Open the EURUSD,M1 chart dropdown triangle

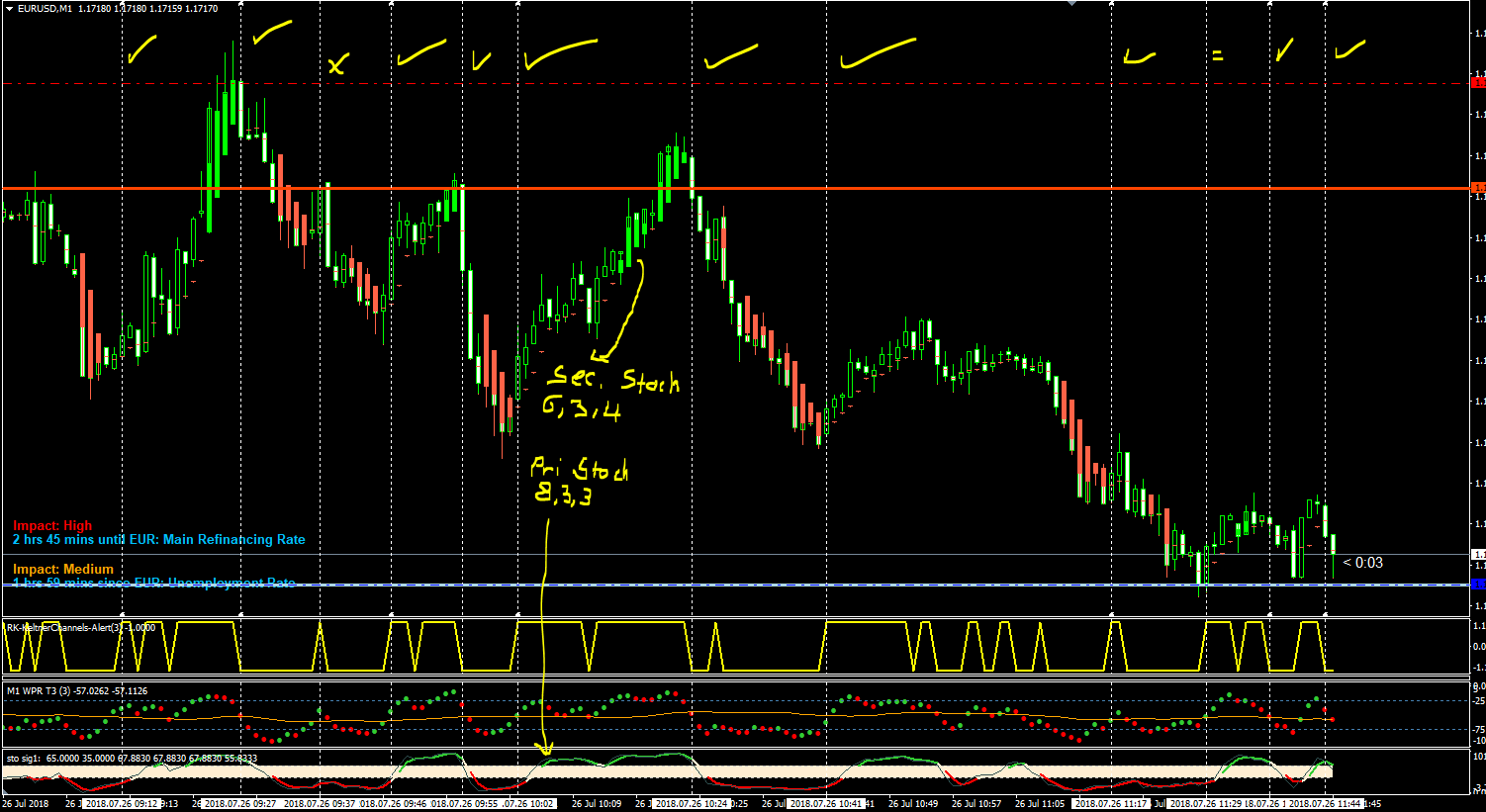[9, 8]
